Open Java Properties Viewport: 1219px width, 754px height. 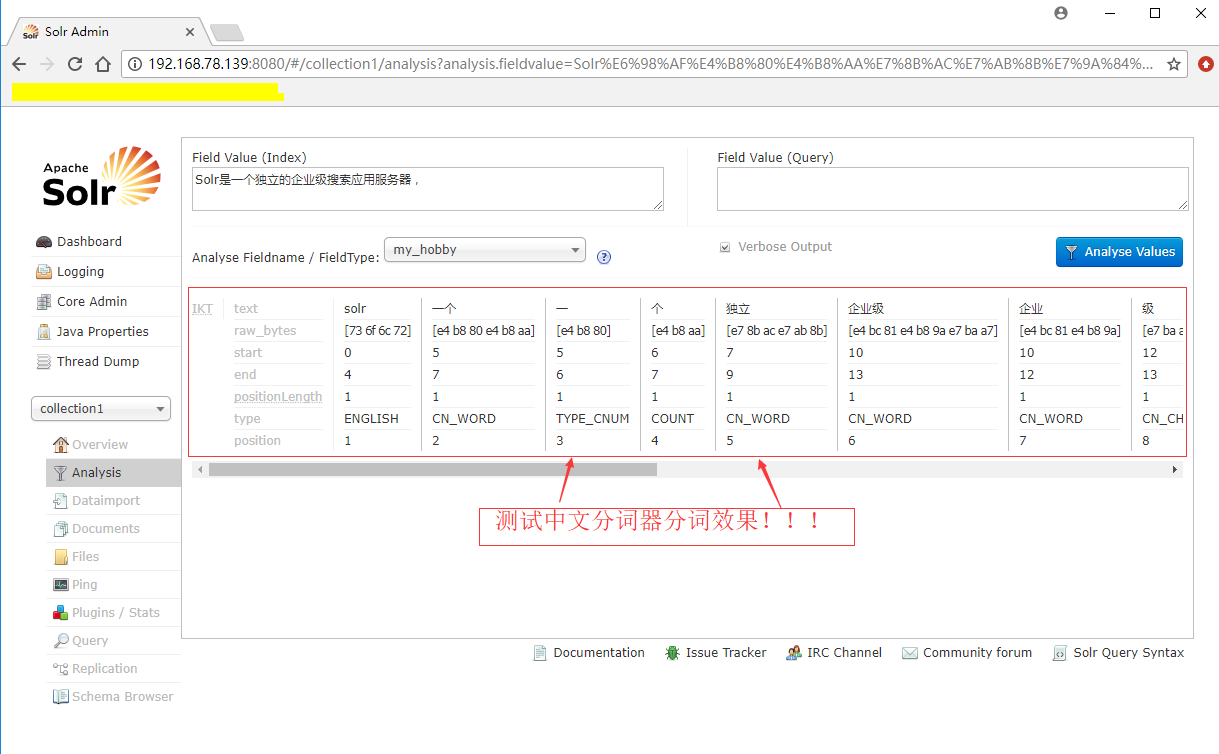pos(102,331)
